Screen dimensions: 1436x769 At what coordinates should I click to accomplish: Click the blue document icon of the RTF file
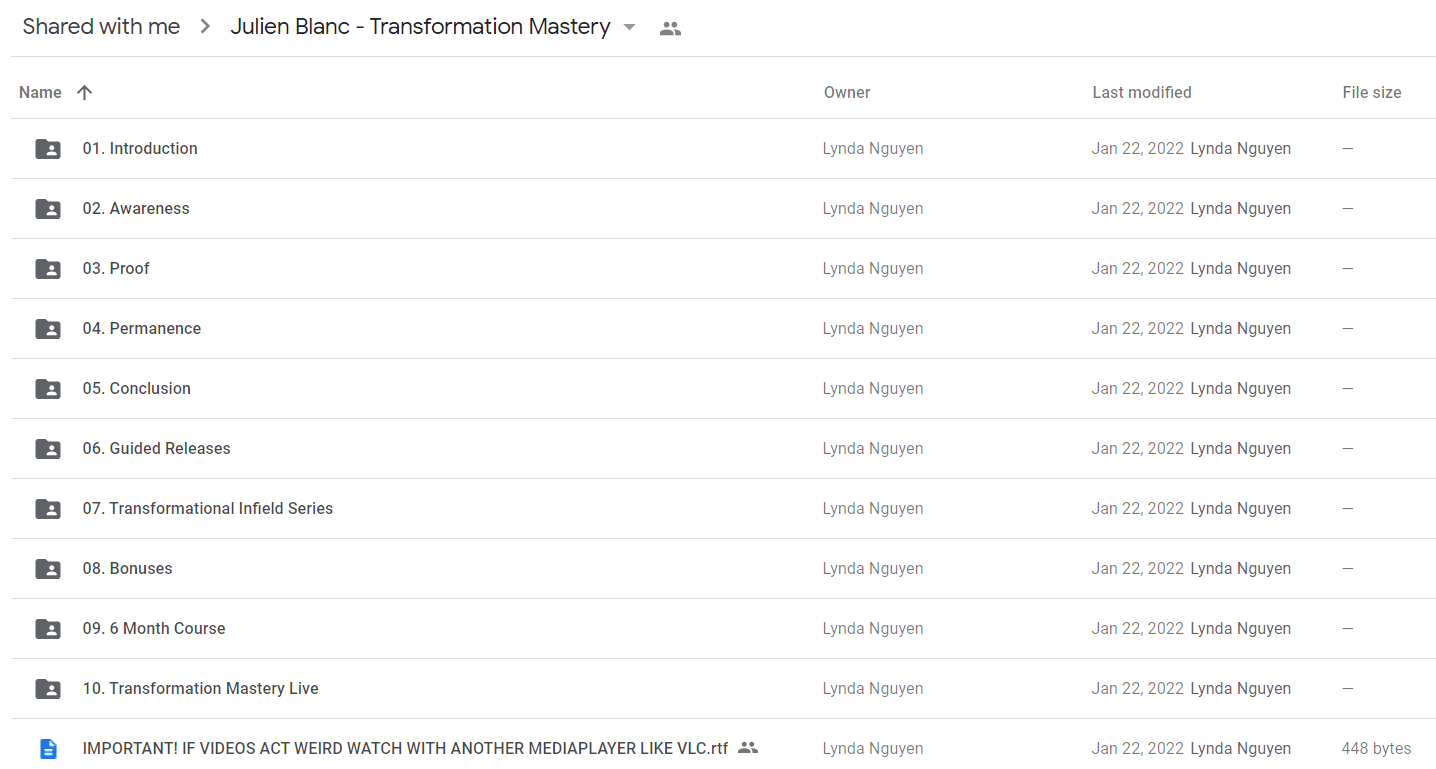click(48, 749)
